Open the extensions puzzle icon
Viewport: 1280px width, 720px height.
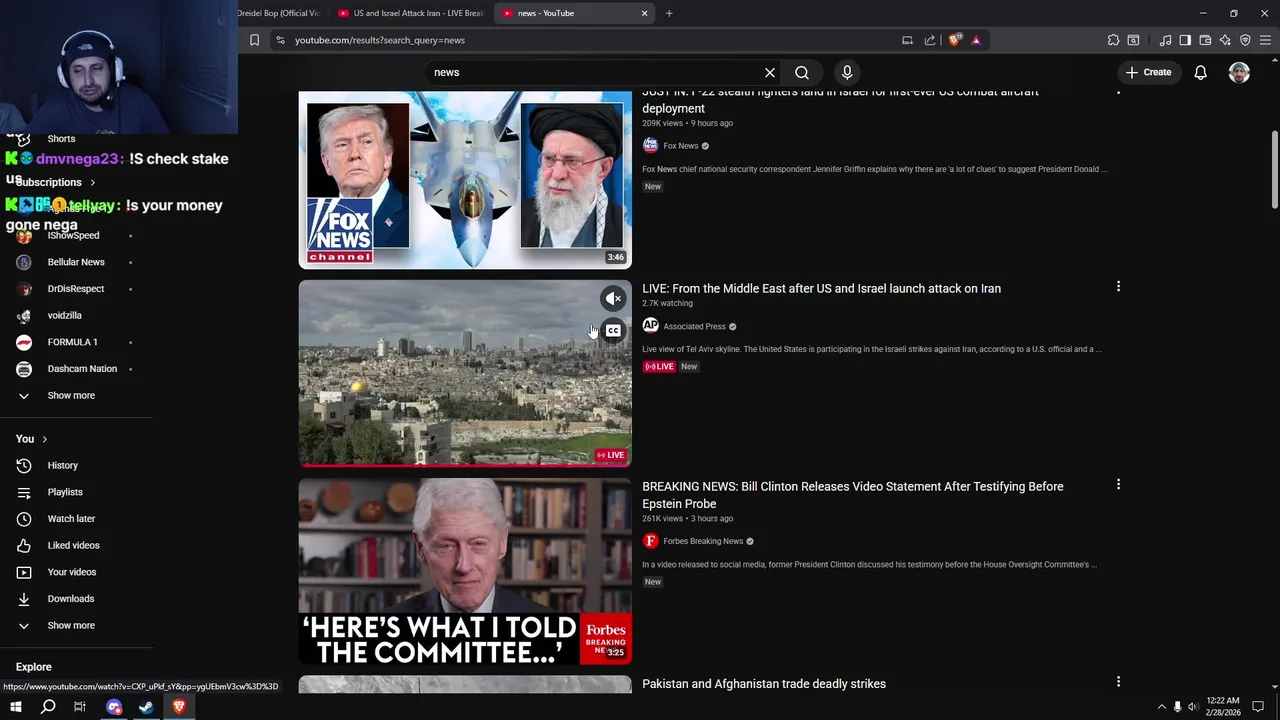click(1113, 40)
